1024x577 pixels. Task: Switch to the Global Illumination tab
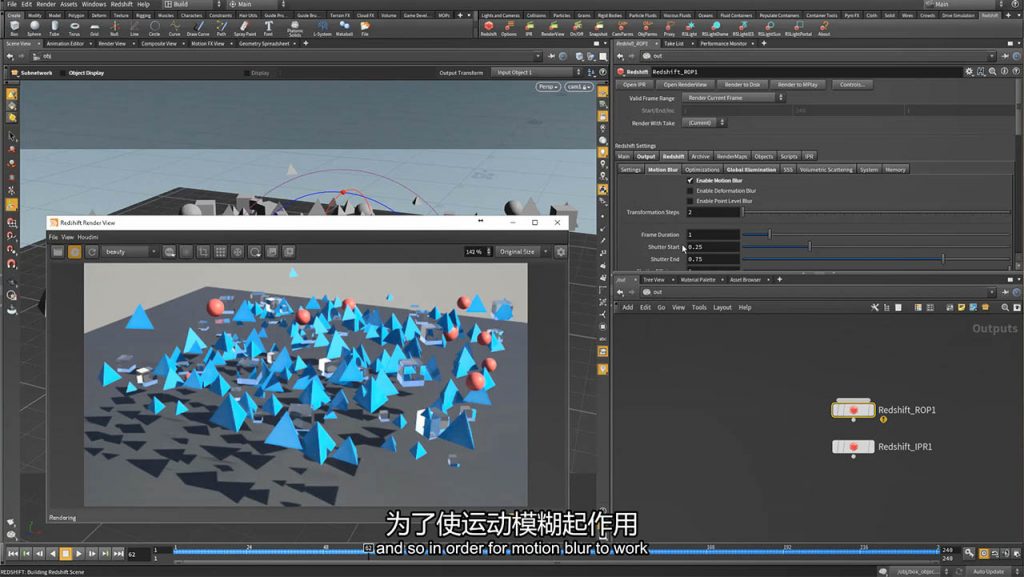pos(751,170)
